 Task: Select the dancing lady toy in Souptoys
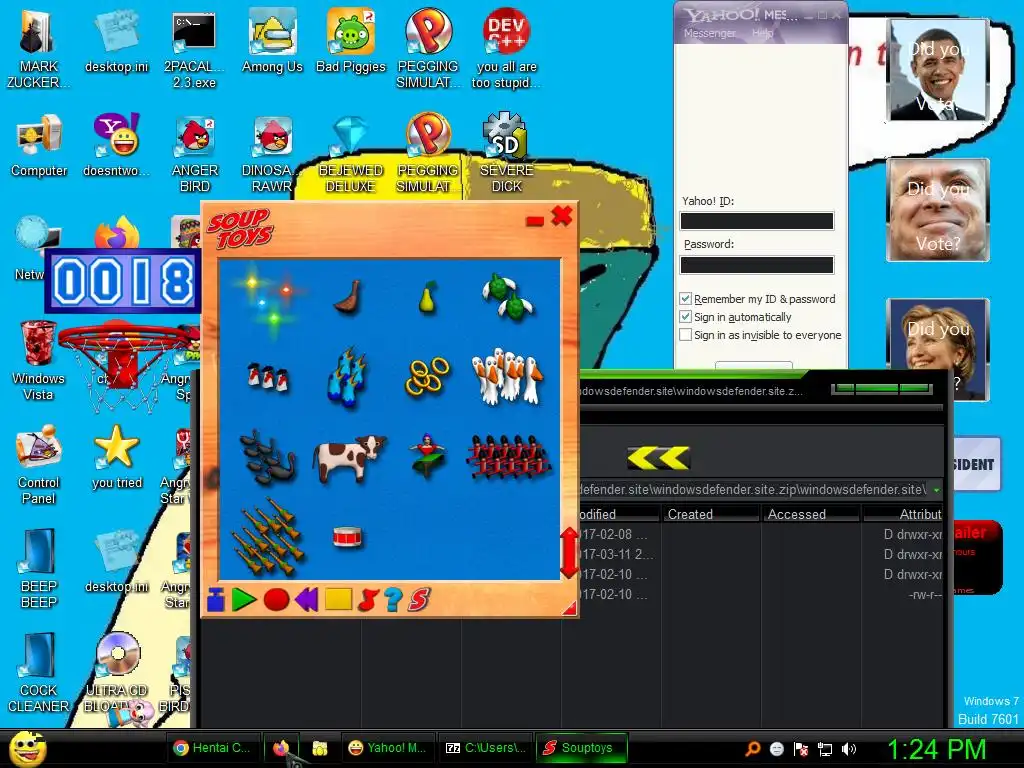(428, 455)
